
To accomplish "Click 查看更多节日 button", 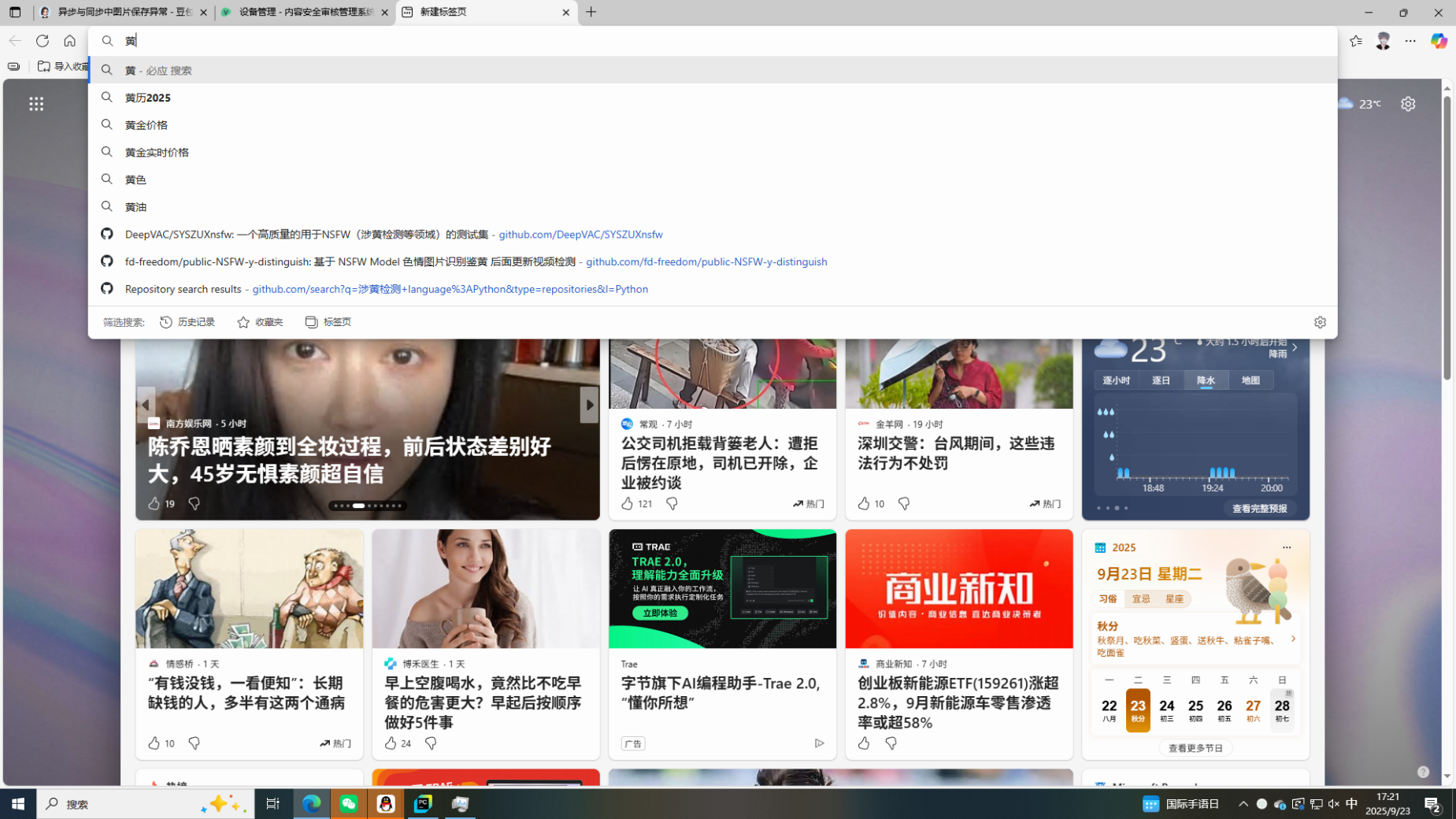I will click(1195, 748).
